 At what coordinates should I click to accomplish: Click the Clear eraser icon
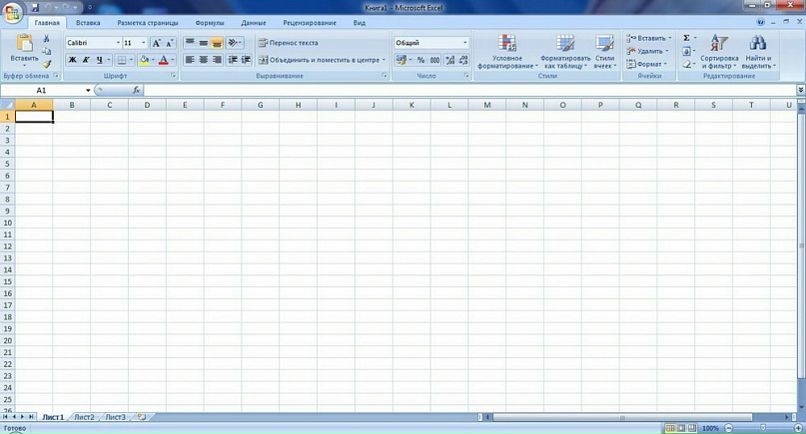pyautogui.click(x=687, y=64)
